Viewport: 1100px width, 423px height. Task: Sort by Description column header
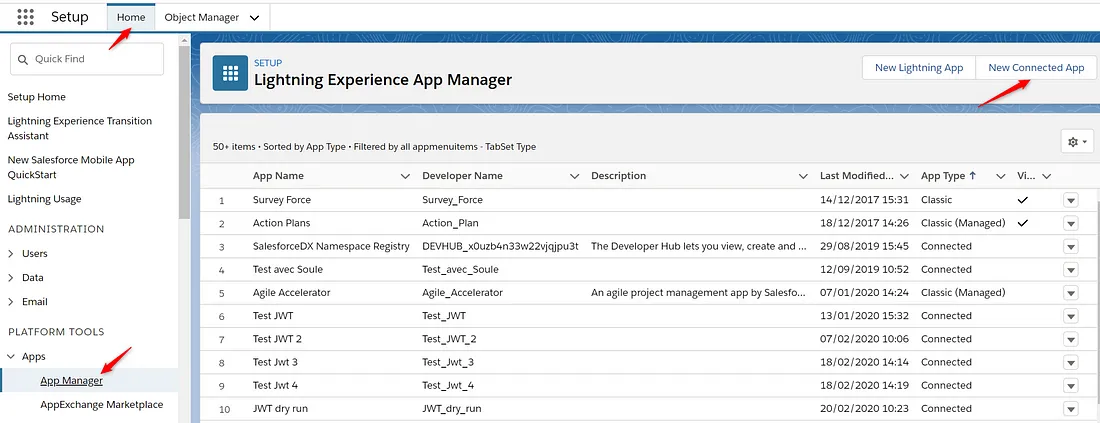pos(619,176)
